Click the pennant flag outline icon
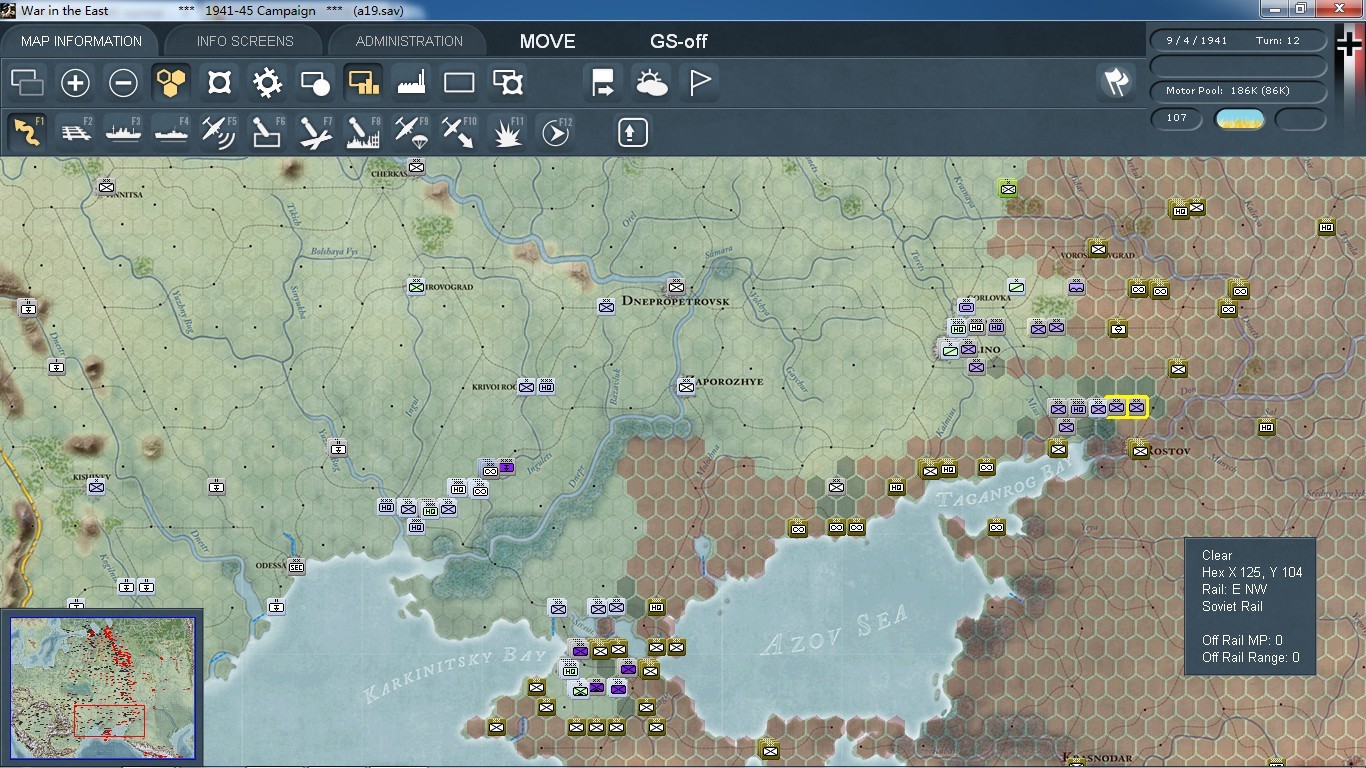This screenshot has width=1366, height=768. [700, 83]
